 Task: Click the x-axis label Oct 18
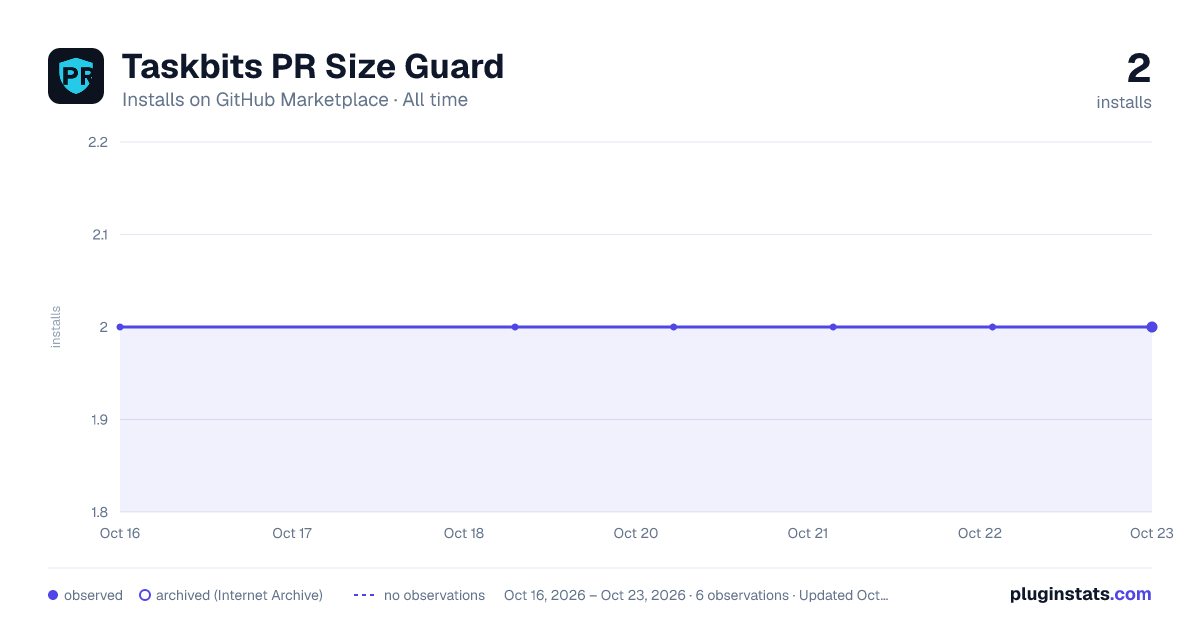coord(464,533)
